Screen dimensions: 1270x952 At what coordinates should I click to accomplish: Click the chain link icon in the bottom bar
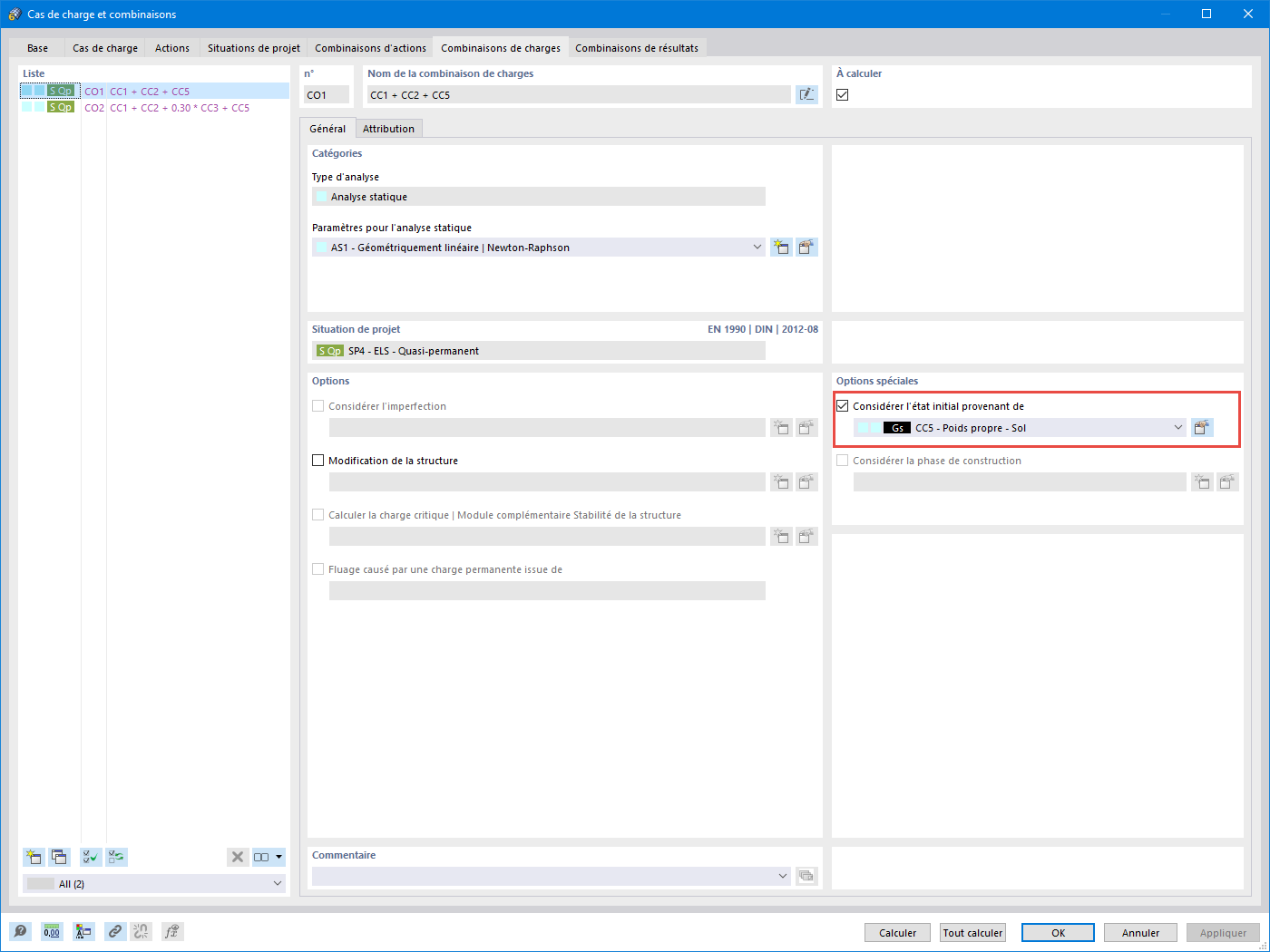115,931
